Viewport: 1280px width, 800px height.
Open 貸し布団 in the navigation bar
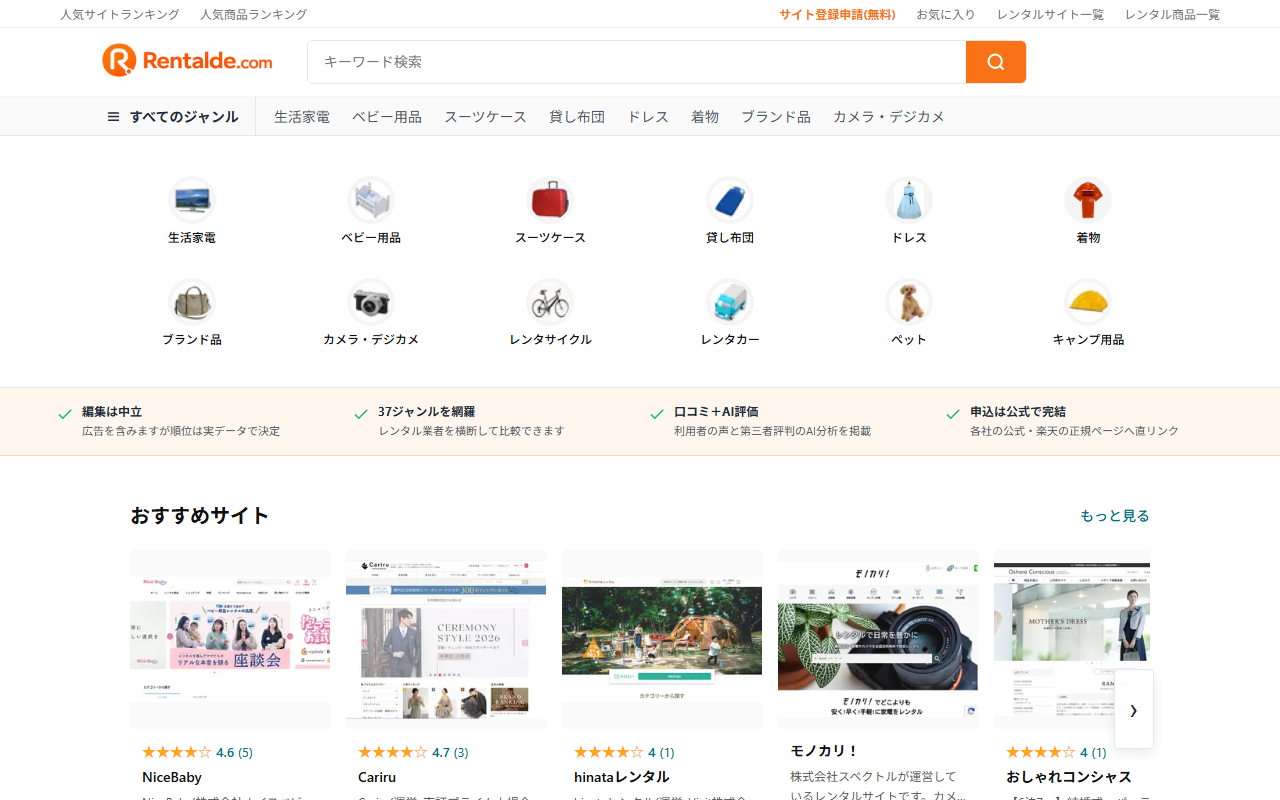(577, 117)
